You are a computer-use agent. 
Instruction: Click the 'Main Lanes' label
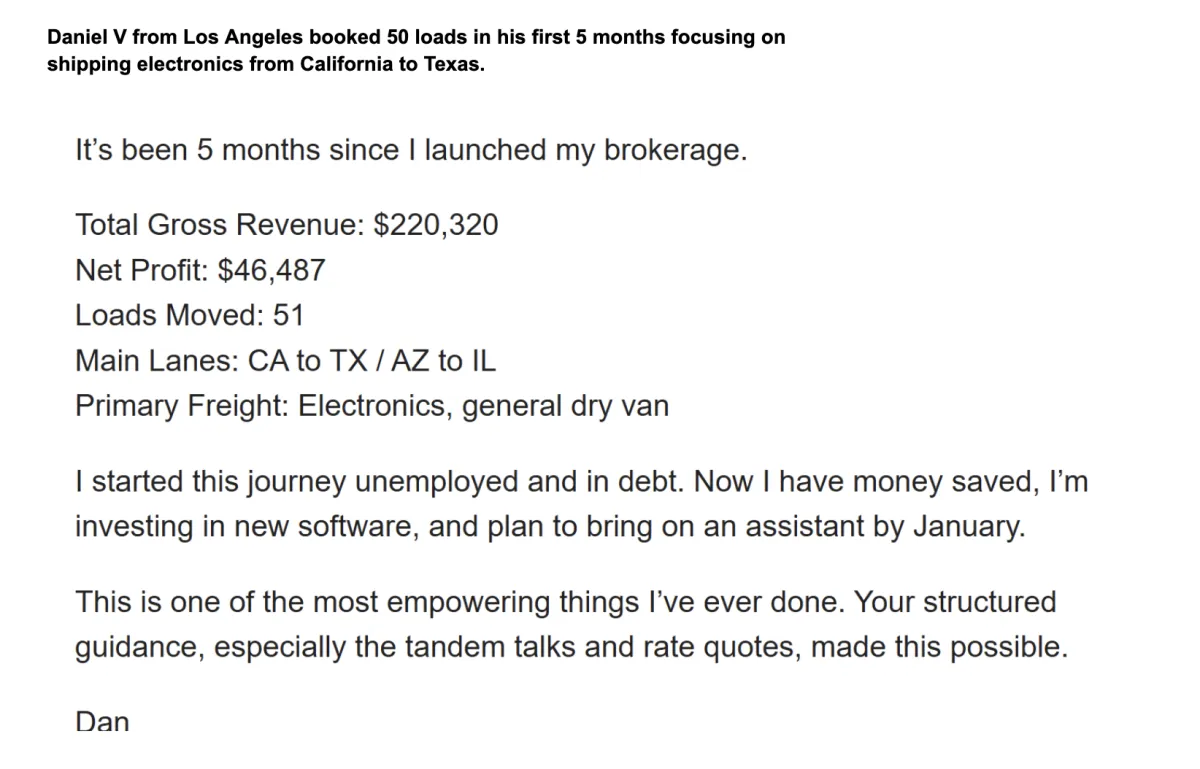(153, 360)
